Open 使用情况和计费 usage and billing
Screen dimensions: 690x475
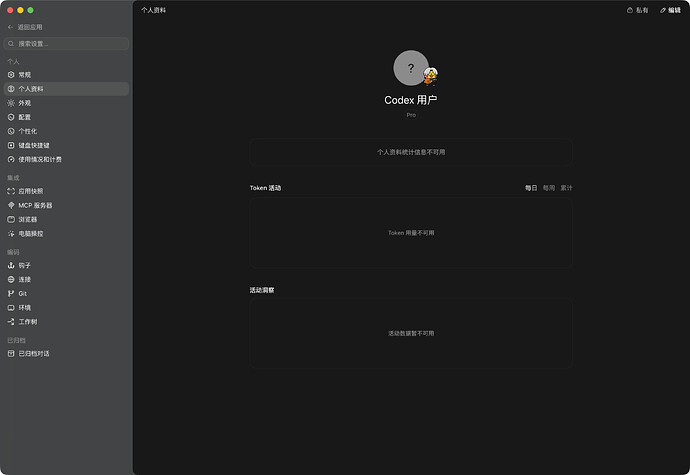(66, 159)
